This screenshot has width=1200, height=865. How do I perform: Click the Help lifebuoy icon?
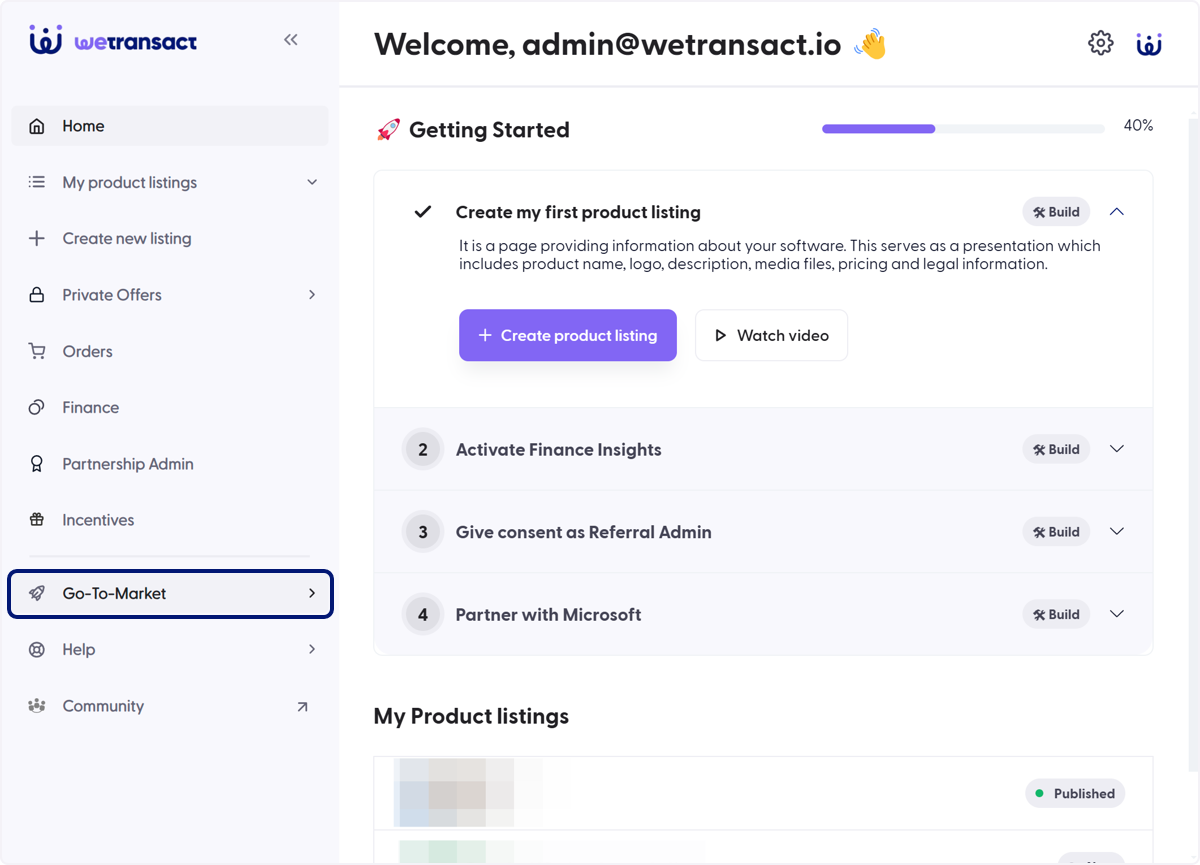click(x=37, y=650)
